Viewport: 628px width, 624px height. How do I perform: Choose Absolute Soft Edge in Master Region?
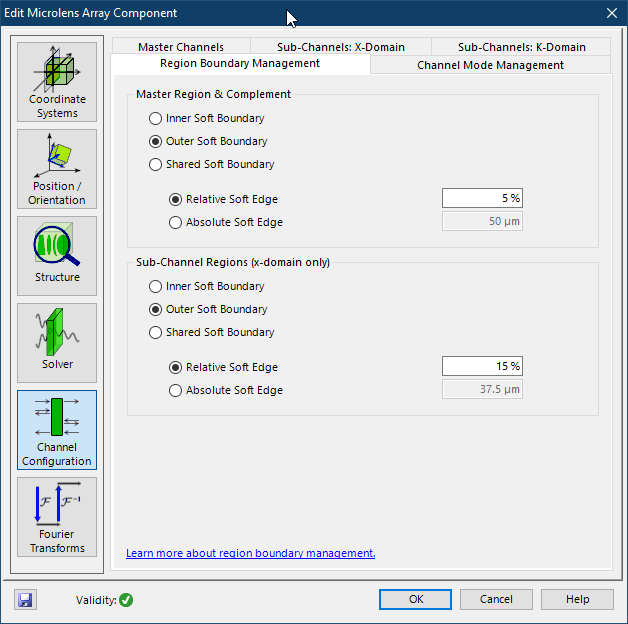tap(226, 222)
